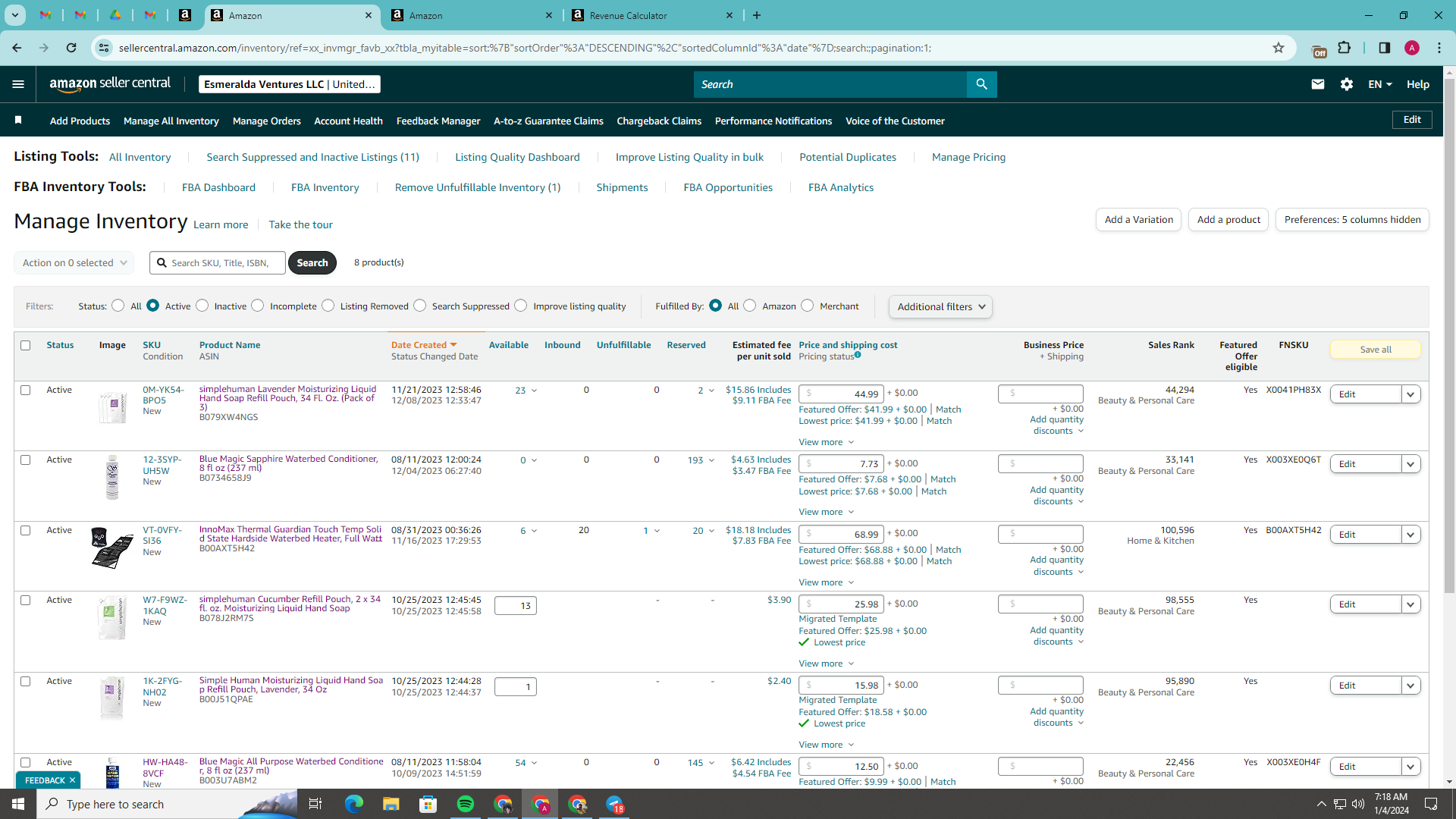Open Telegram from the taskbar
This screenshot has width=1456, height=819.
coord(614,804)
